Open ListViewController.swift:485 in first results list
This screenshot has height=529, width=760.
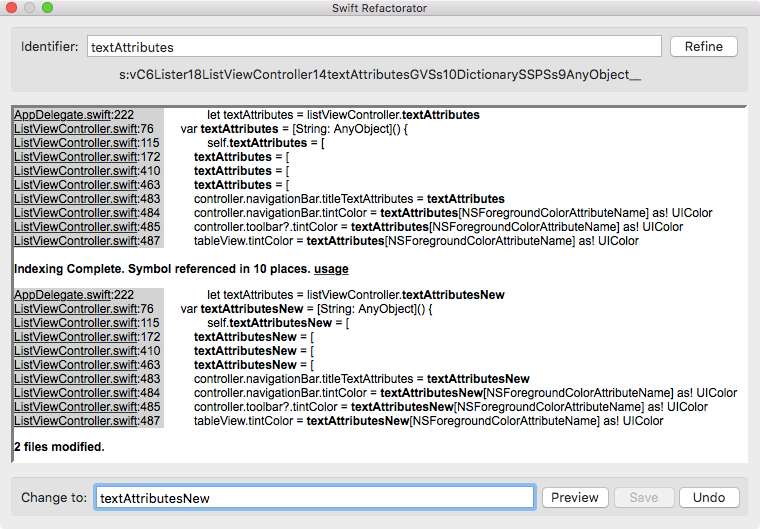coord(87,227)
